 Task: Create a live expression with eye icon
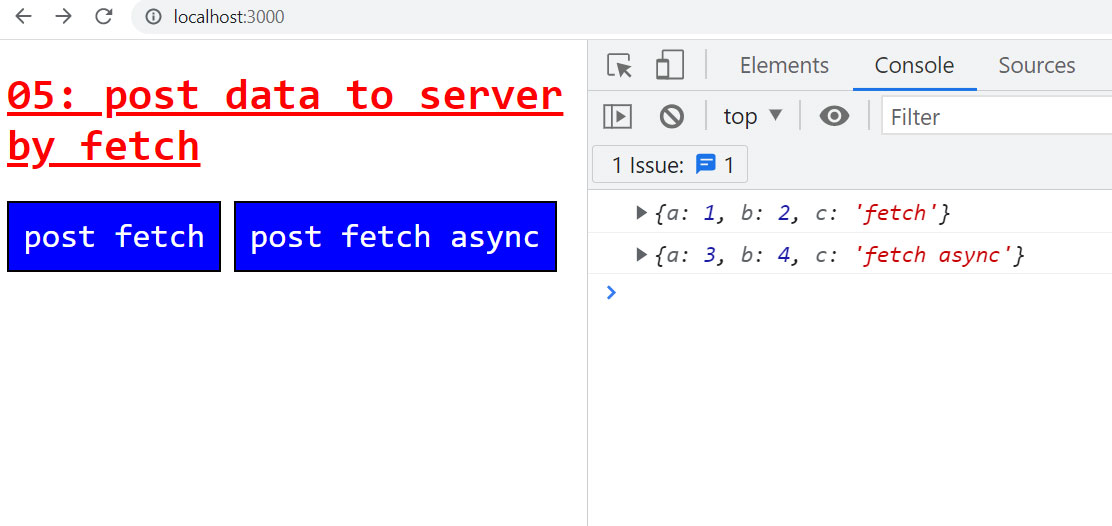click(x=834, y=117)
